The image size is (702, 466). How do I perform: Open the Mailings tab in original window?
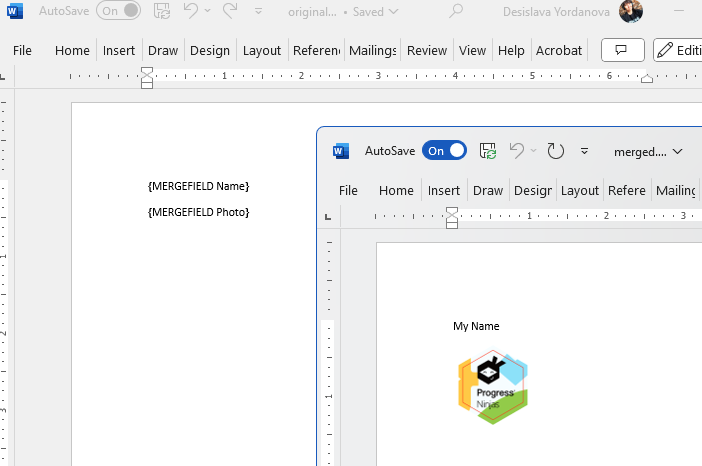[x=372, y=50]
